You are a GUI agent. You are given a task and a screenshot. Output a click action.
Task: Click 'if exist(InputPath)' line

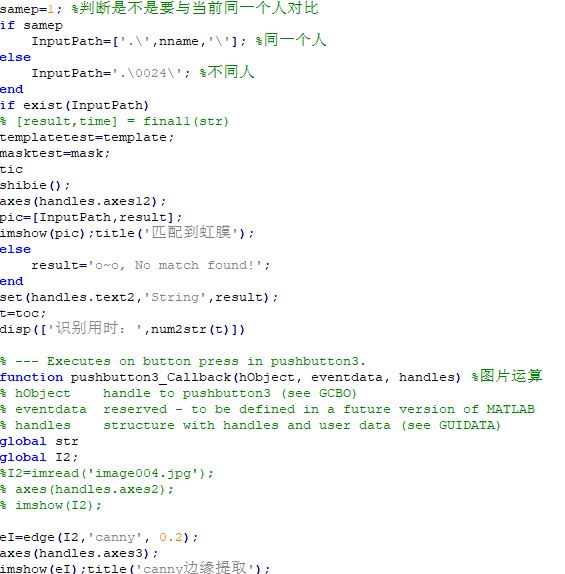[74, 105]
